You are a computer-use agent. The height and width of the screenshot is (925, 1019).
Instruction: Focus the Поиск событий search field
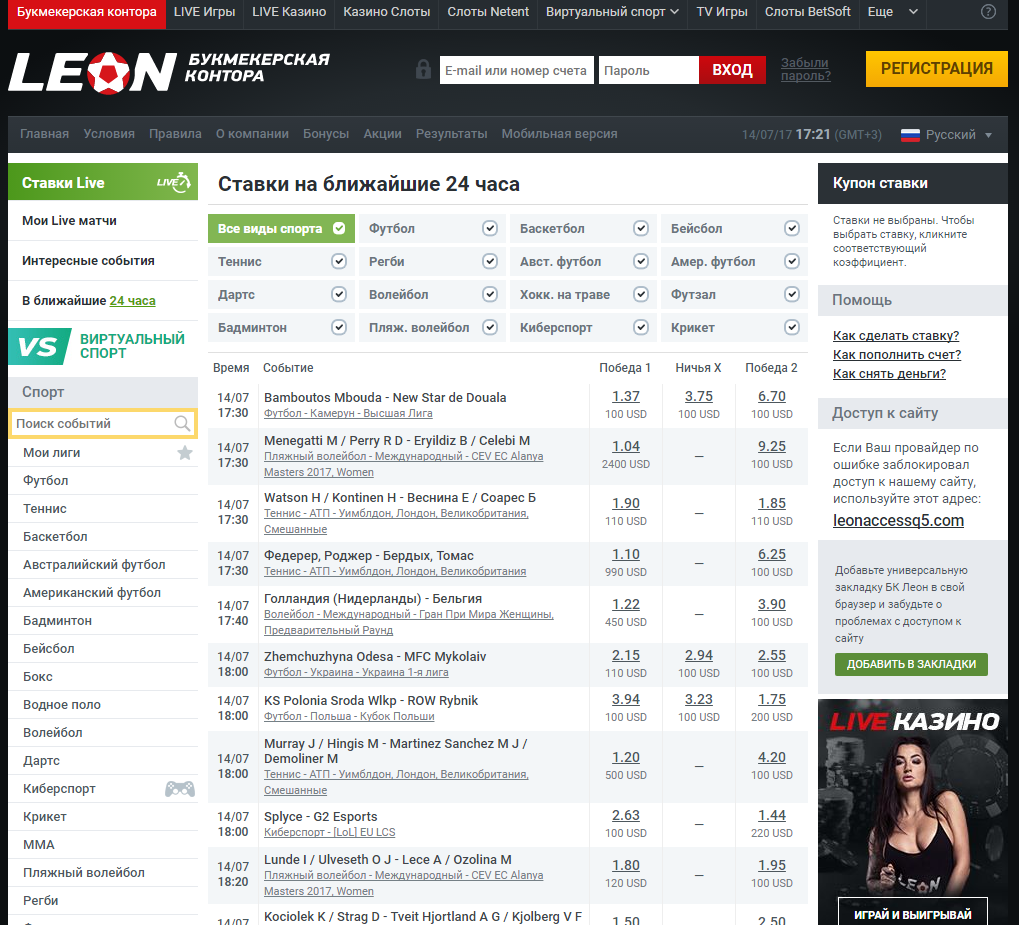click(103, 424)
